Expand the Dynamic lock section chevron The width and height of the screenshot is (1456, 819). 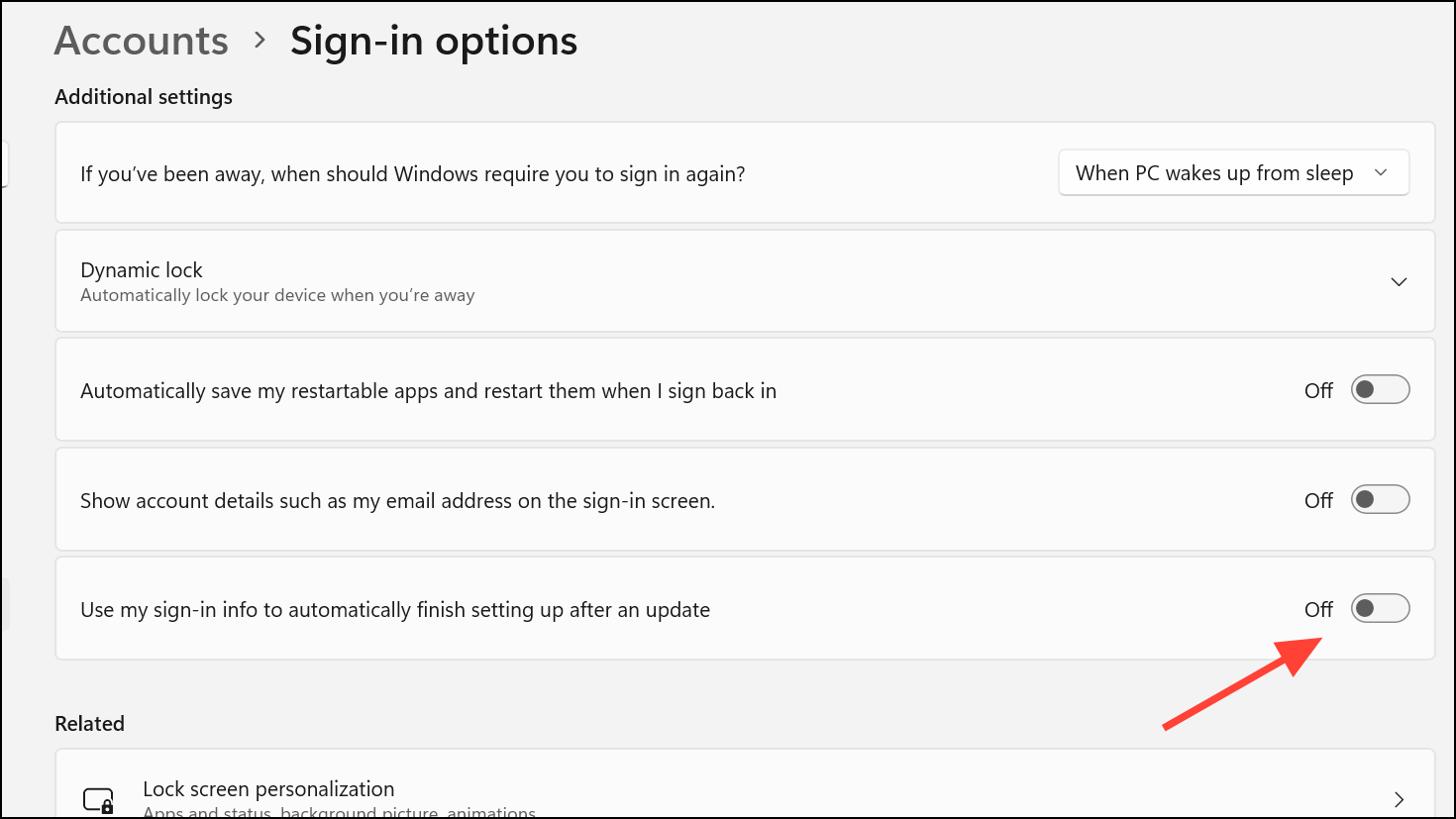1399,282
